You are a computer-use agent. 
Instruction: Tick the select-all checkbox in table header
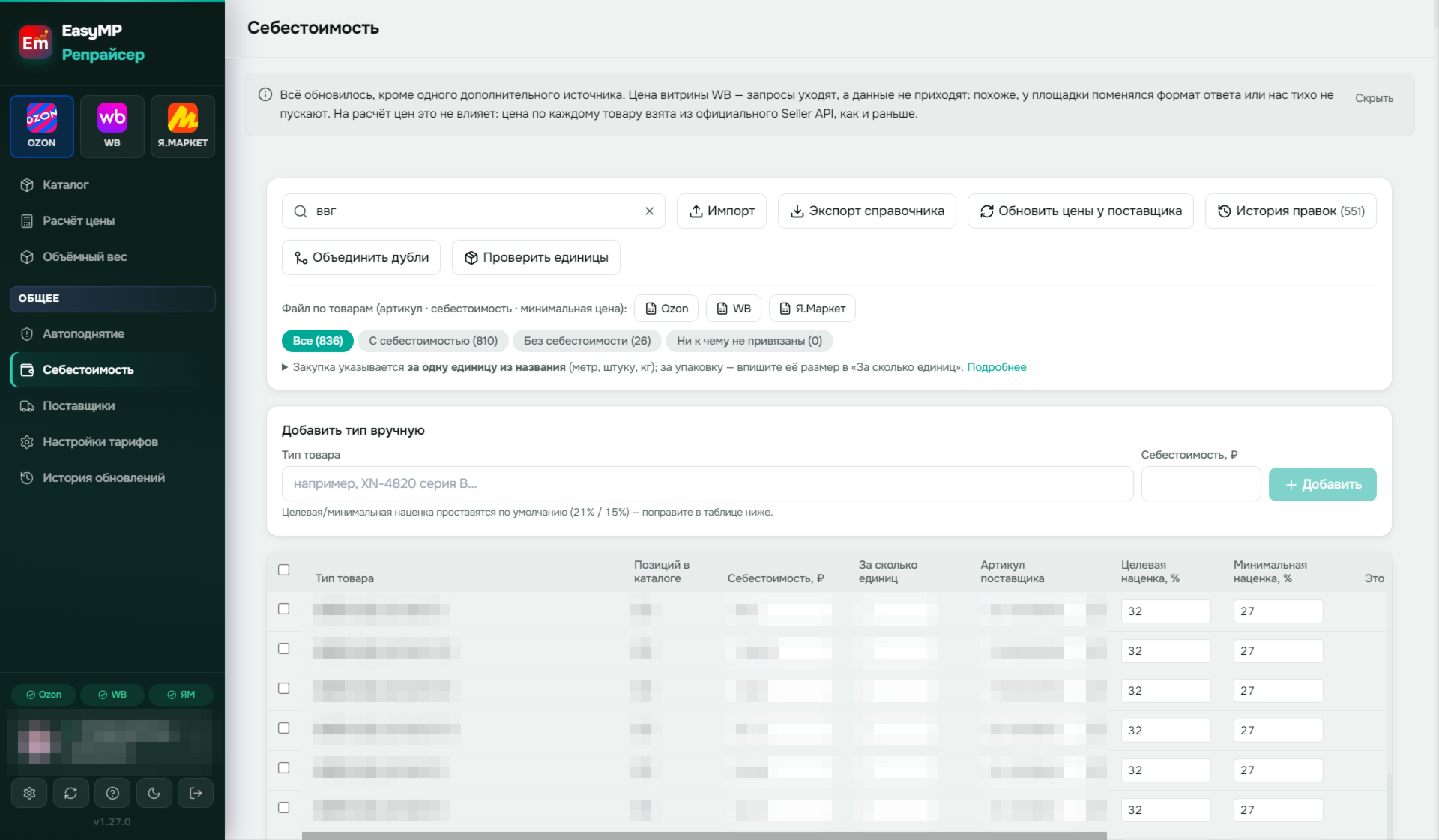click(284, 569)
